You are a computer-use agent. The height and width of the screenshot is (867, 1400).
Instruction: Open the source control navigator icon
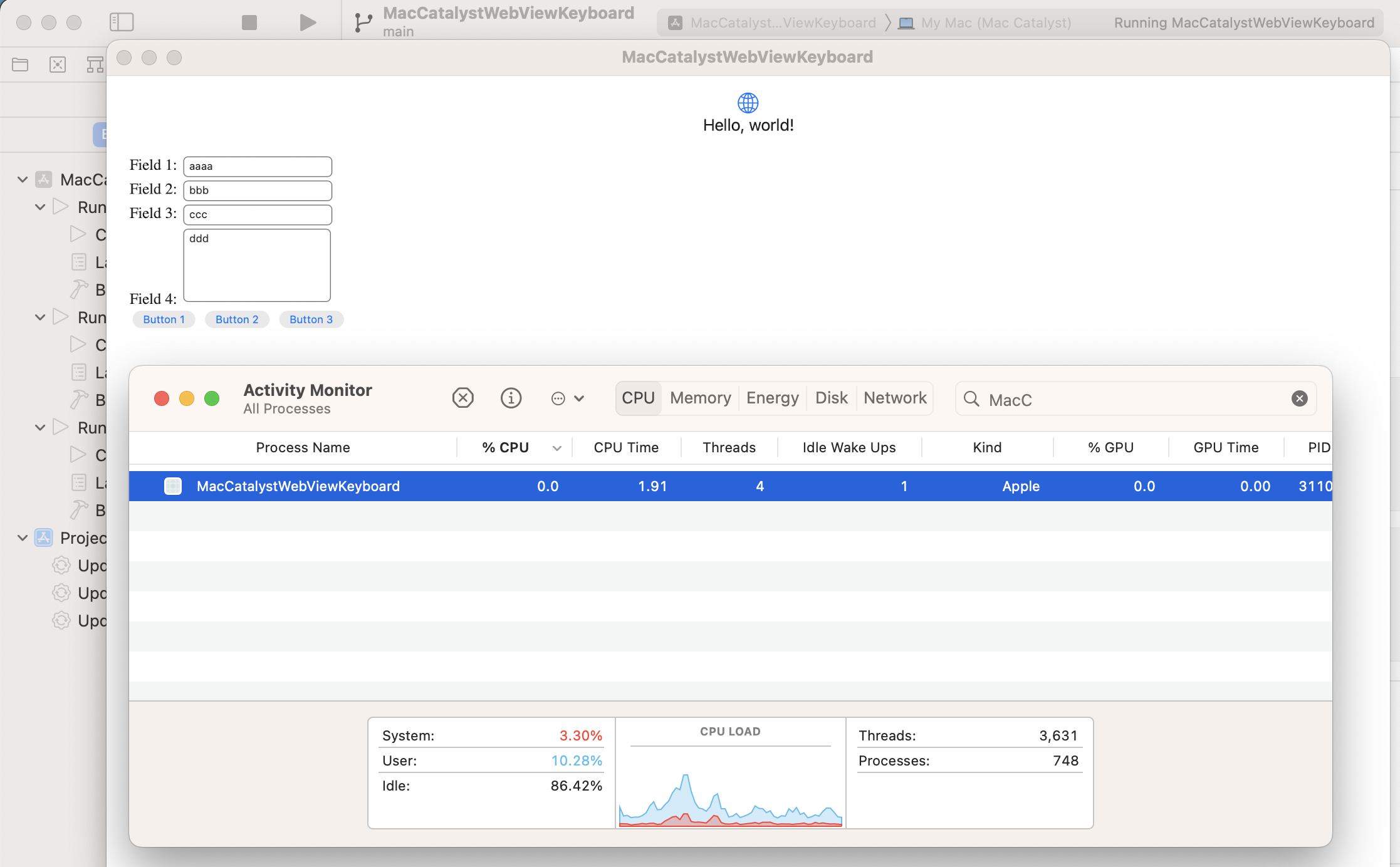(58, 65)
